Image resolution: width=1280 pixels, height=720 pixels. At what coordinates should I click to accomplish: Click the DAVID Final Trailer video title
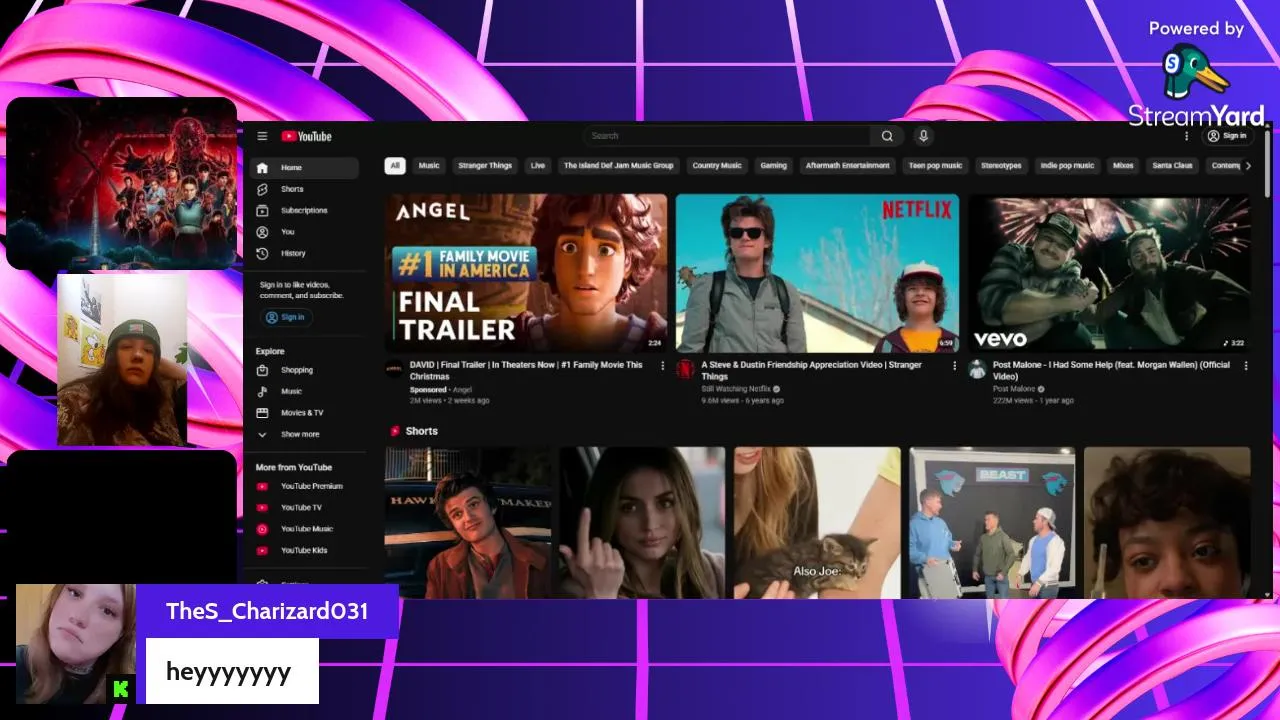point(526,371)
